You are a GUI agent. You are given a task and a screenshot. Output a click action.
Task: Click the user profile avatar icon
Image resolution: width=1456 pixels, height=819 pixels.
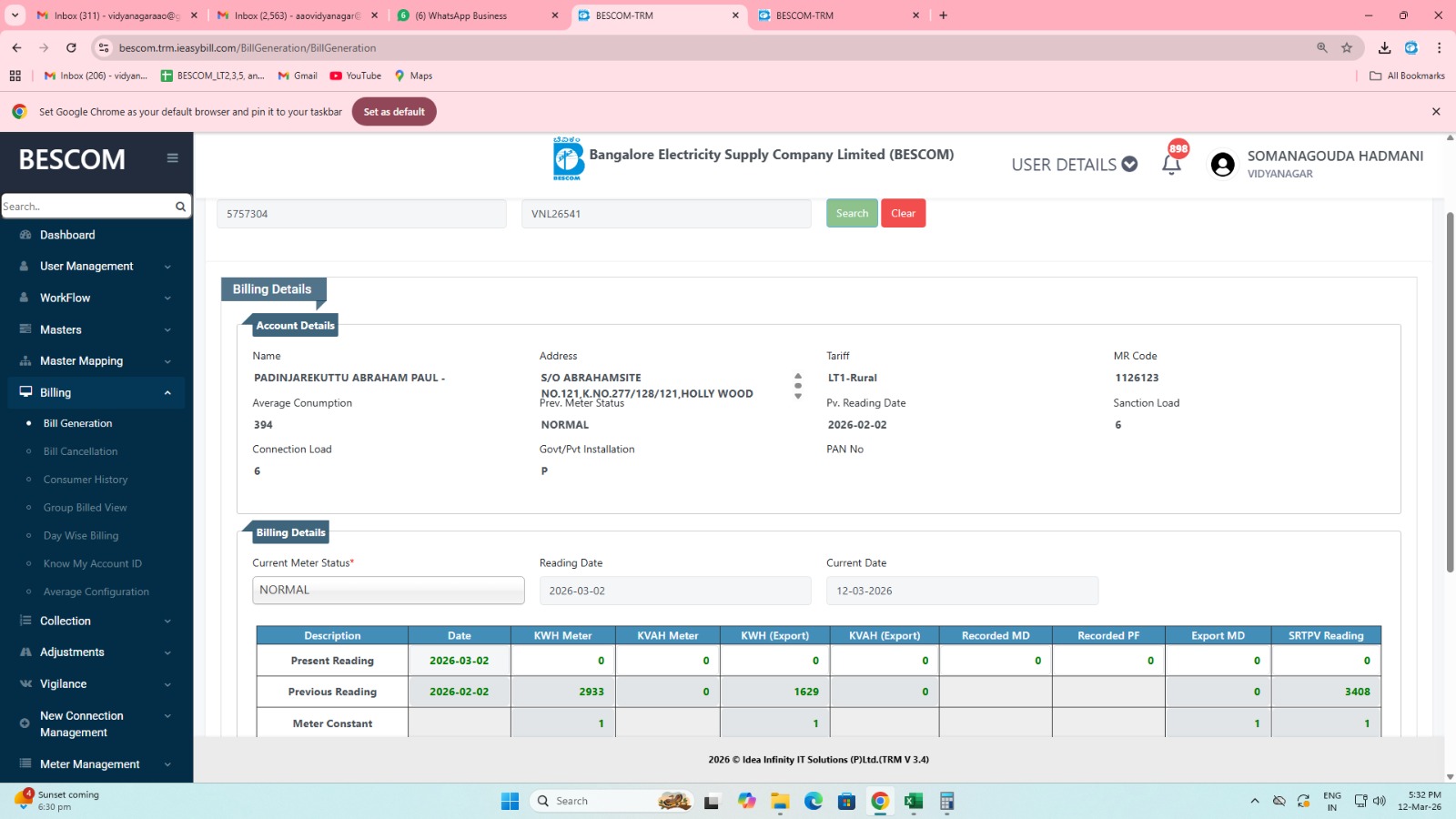(1222, 165)
